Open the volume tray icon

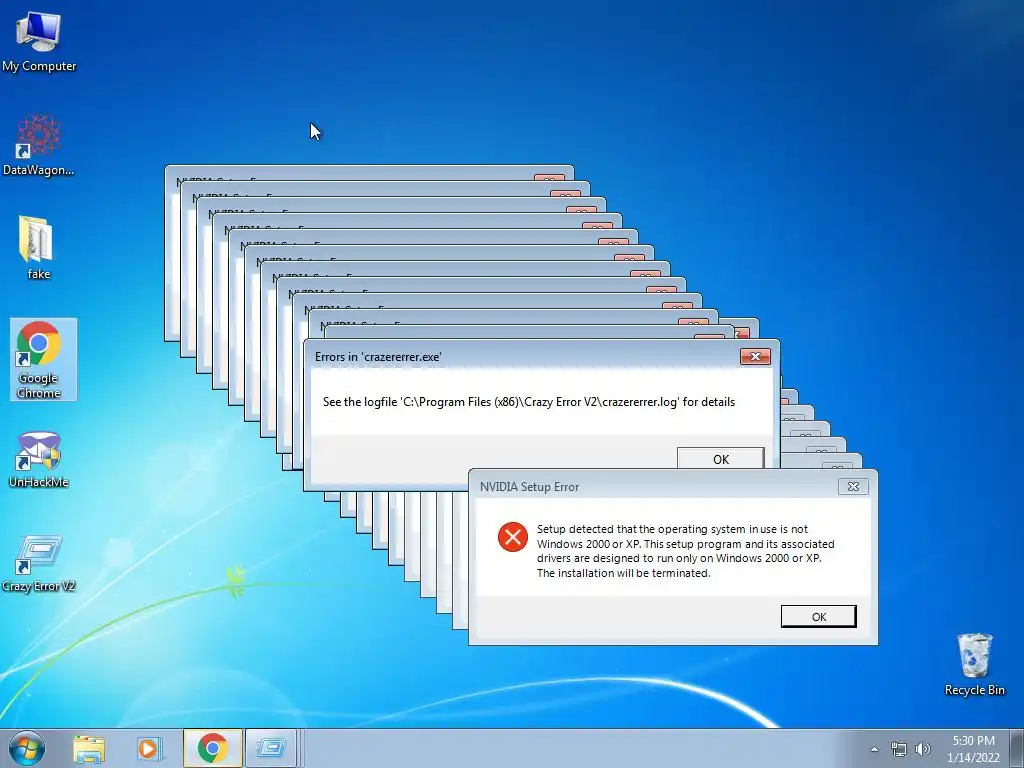(x=923, y=749)
